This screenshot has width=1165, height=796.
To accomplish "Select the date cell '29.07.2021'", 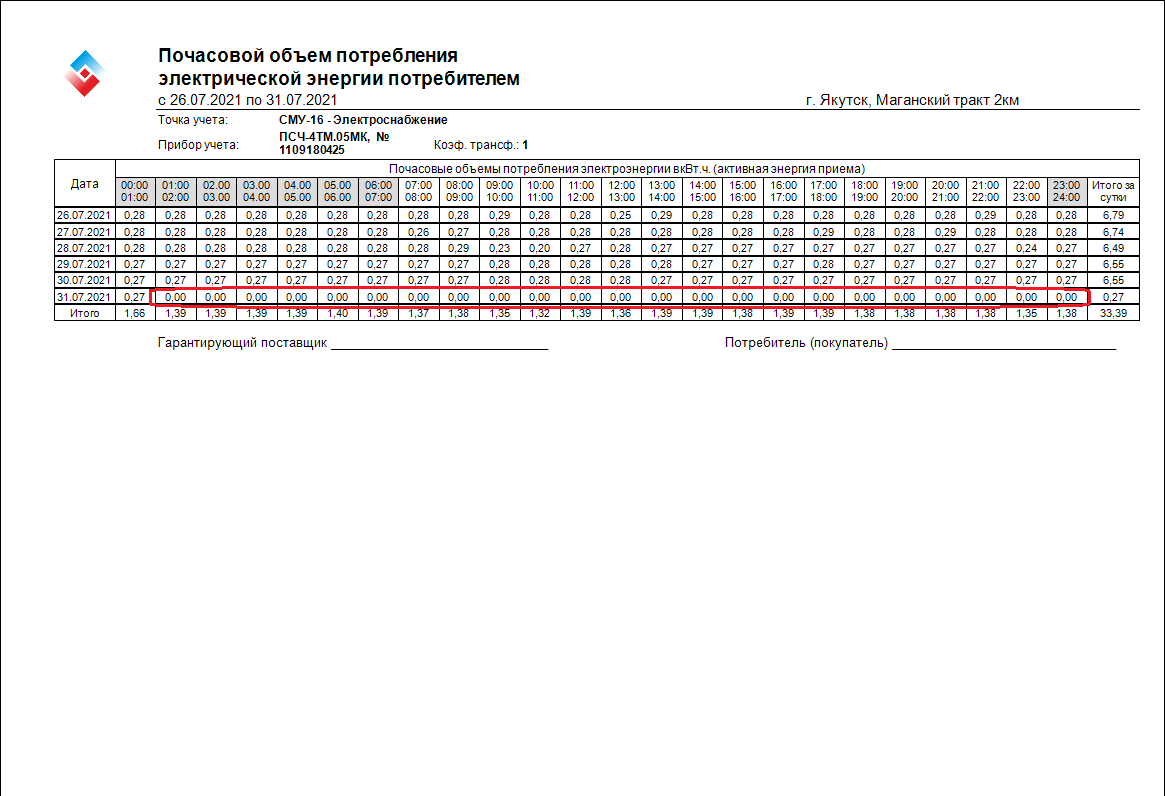I will 84,265.
